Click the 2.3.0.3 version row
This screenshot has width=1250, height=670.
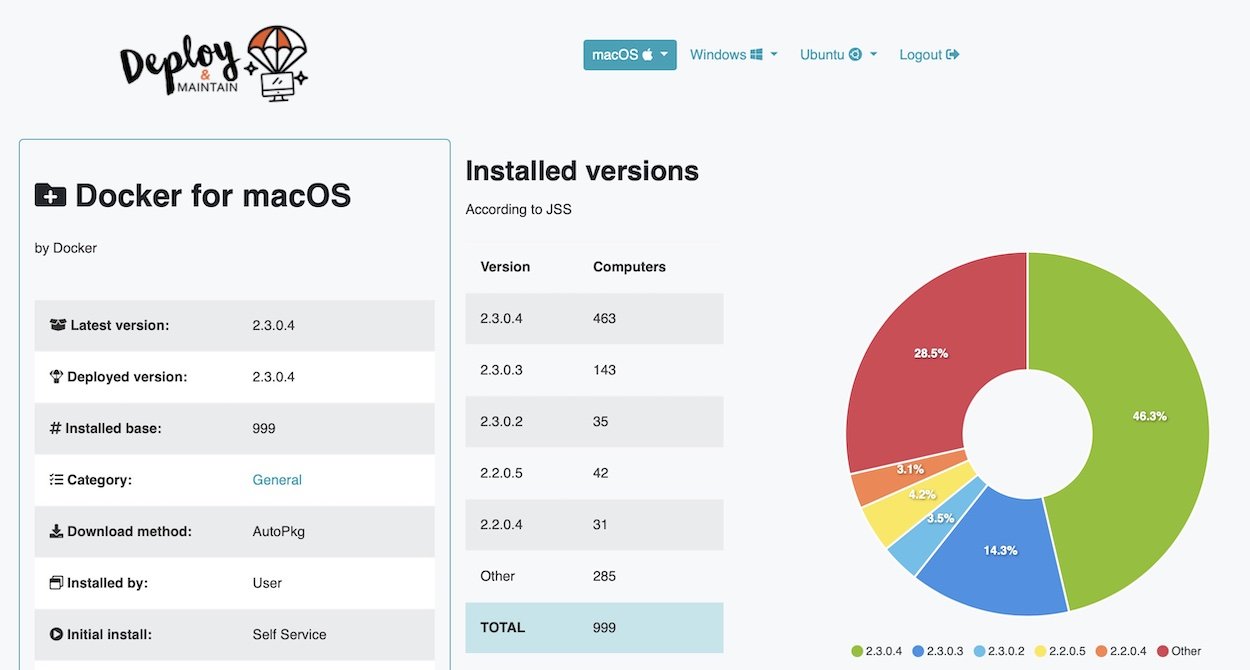click(594, 370)
